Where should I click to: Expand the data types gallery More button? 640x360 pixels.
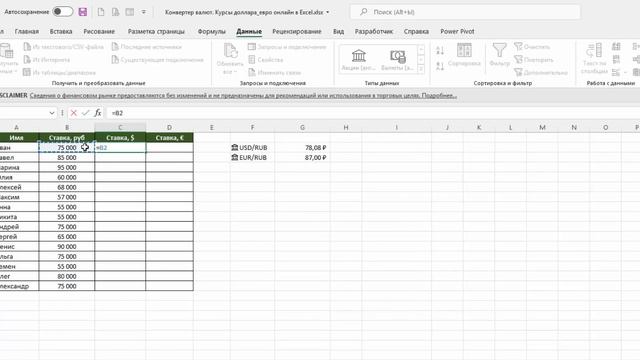pyautogui.click(x=421, y=69)
